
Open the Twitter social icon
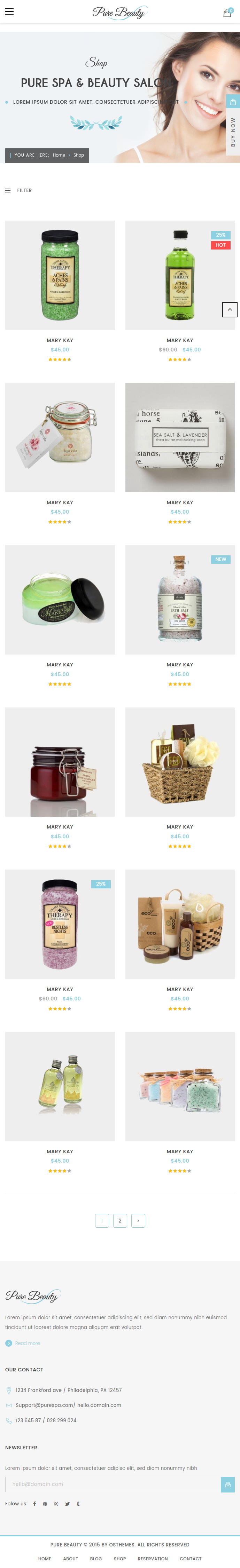(67, 1504)
